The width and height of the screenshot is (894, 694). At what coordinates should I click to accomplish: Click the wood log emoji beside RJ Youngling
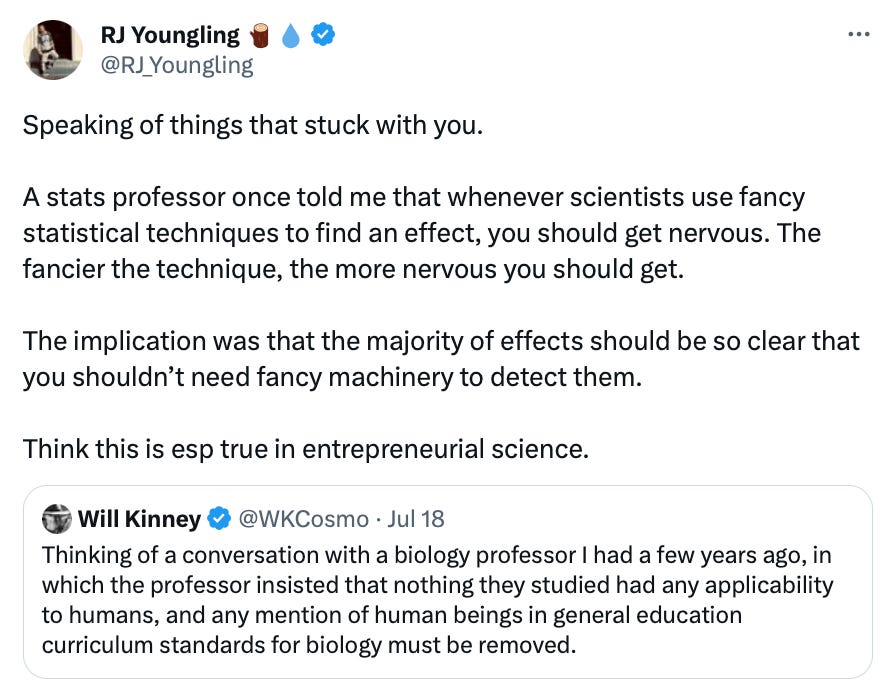260,35
